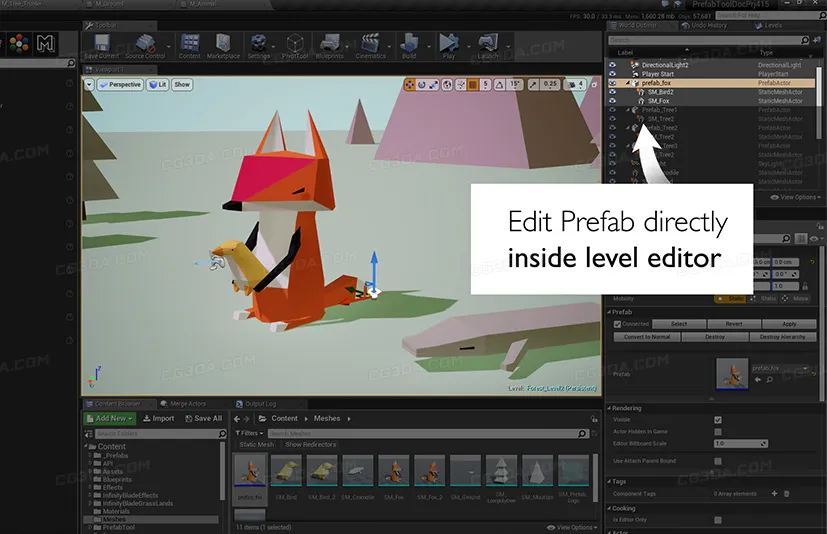
Task: Click the Save Current toolbar icon
Action: coord(101,46)
